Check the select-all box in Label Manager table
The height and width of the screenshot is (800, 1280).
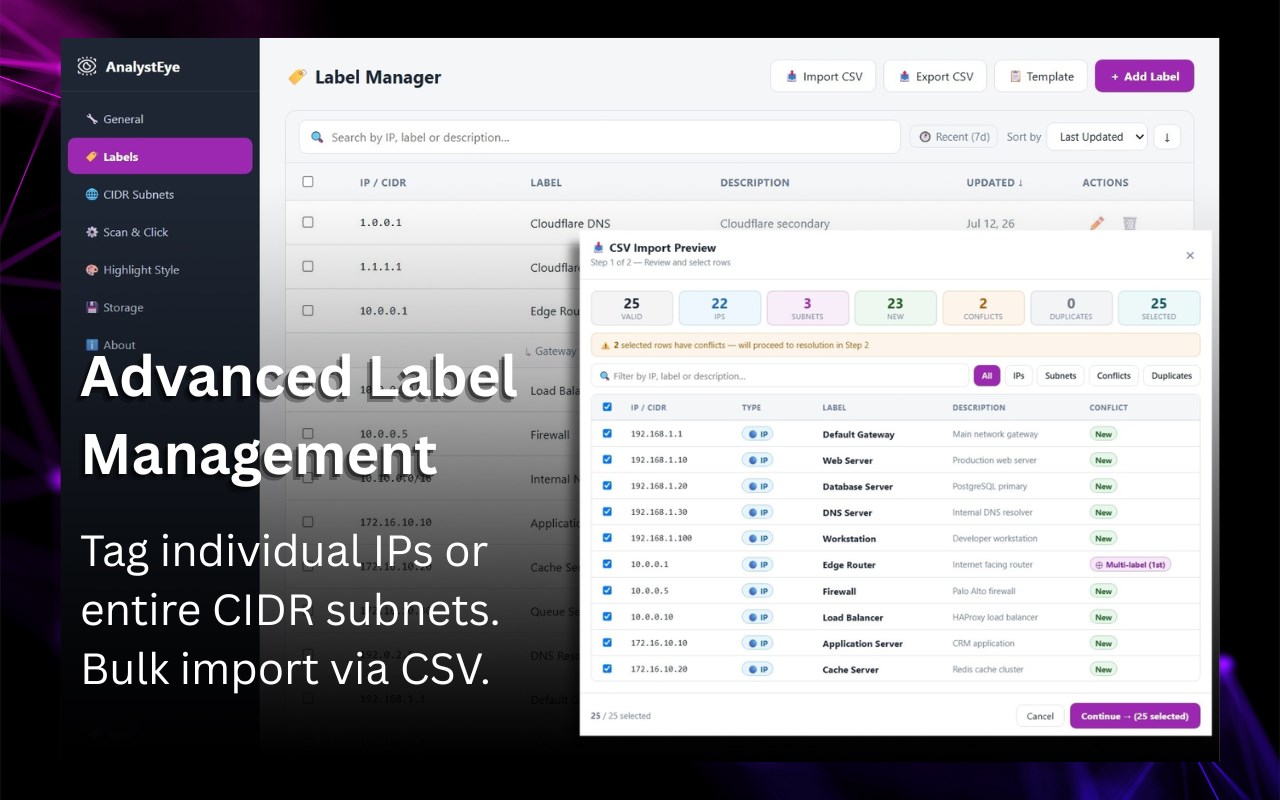308,182
